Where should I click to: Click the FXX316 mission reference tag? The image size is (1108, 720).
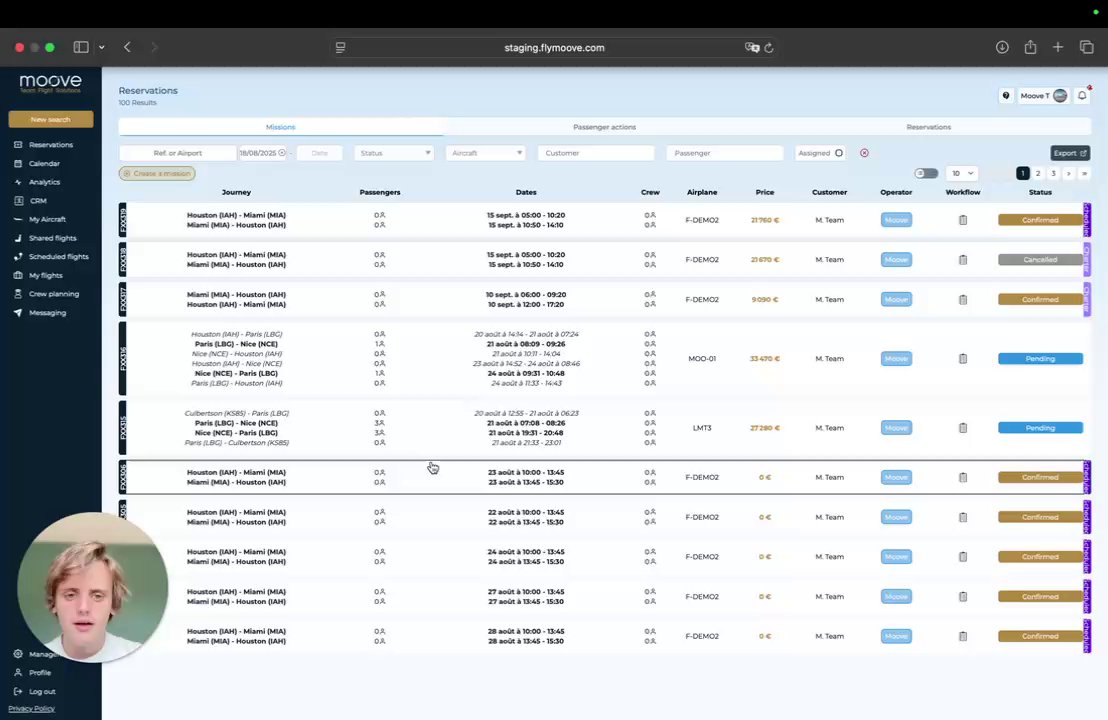tap(123, 359)
